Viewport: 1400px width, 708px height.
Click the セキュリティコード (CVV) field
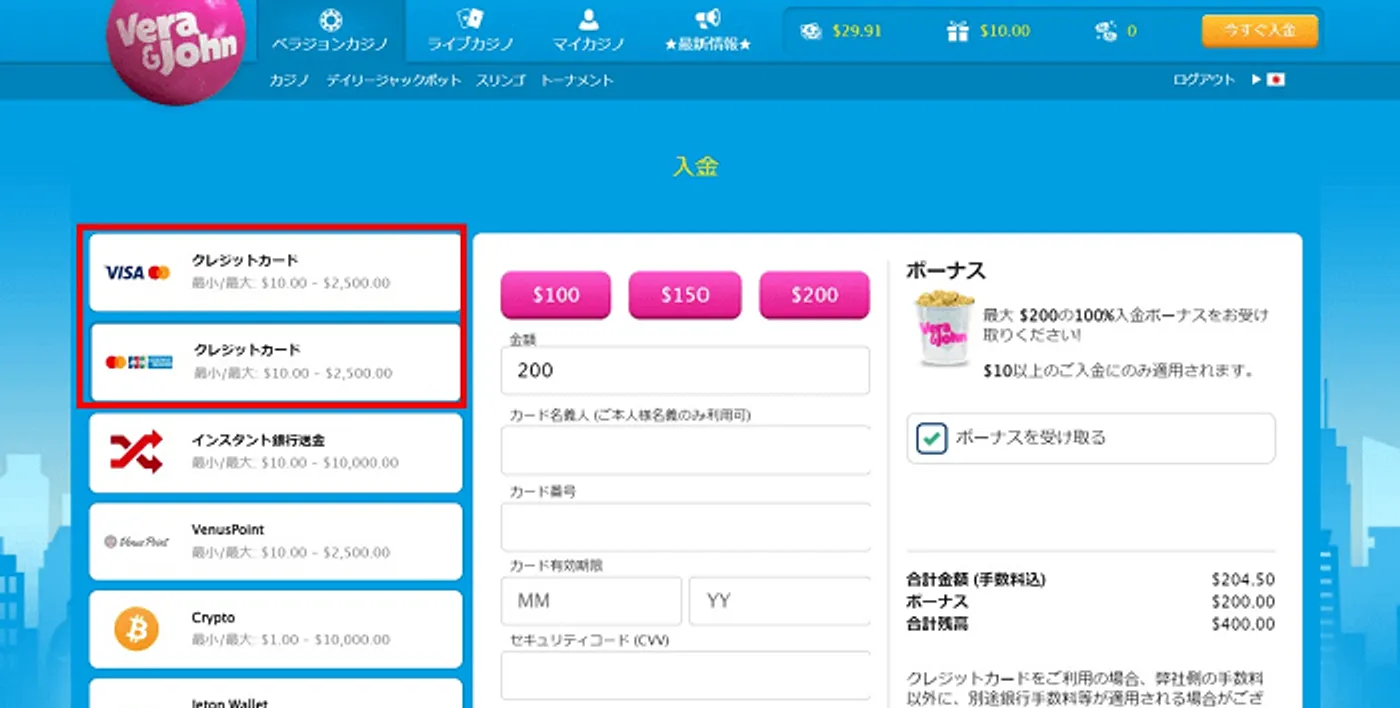click(x=685, y=676)
